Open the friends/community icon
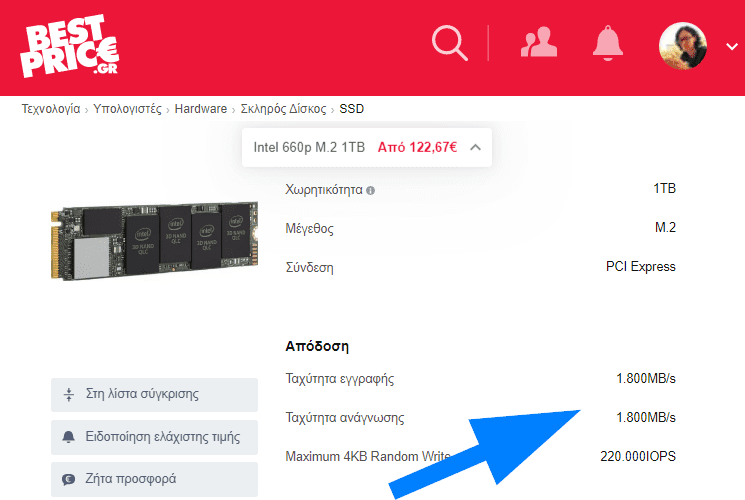Image resolution: width=745 pixels, height=500 pixels. (539, 43)
